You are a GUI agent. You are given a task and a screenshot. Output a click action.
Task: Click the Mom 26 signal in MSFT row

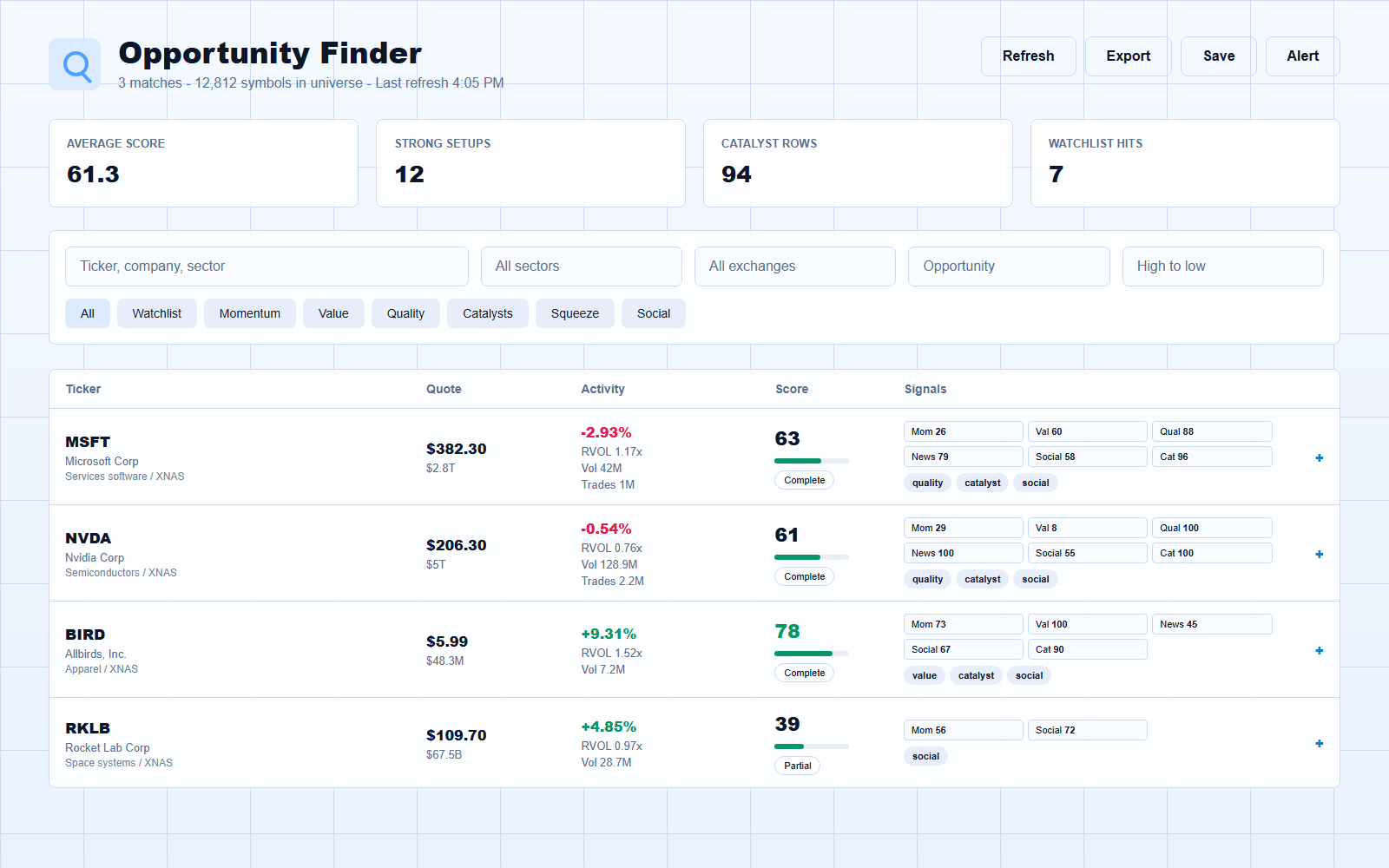pos(964,431)
